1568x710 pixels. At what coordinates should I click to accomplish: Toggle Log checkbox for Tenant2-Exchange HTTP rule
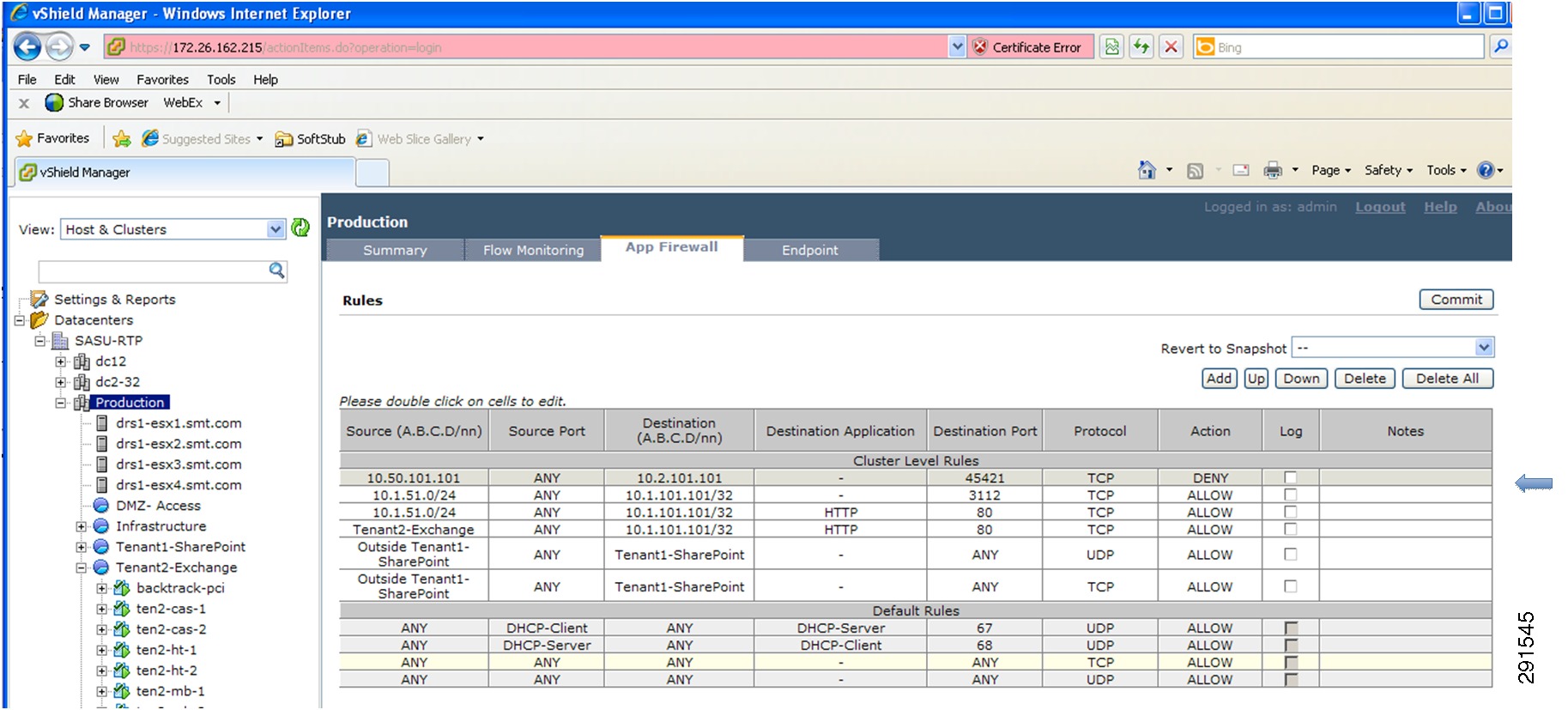(x=1290, y=529)
